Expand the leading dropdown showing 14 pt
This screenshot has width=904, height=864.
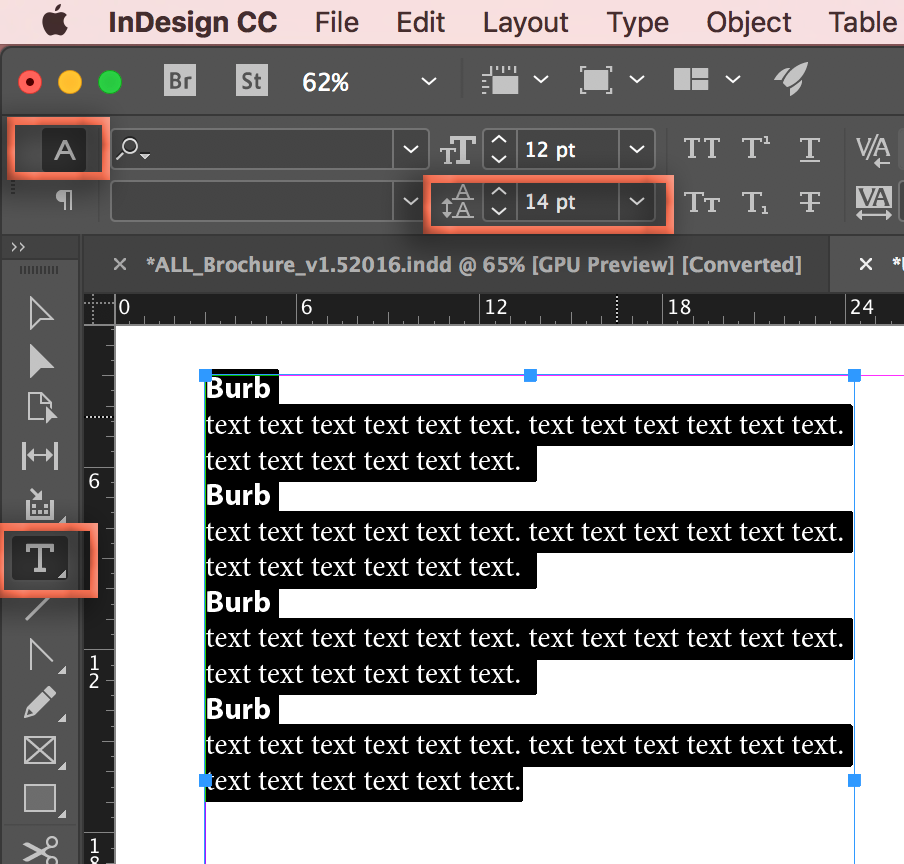(x=637, y=202)
